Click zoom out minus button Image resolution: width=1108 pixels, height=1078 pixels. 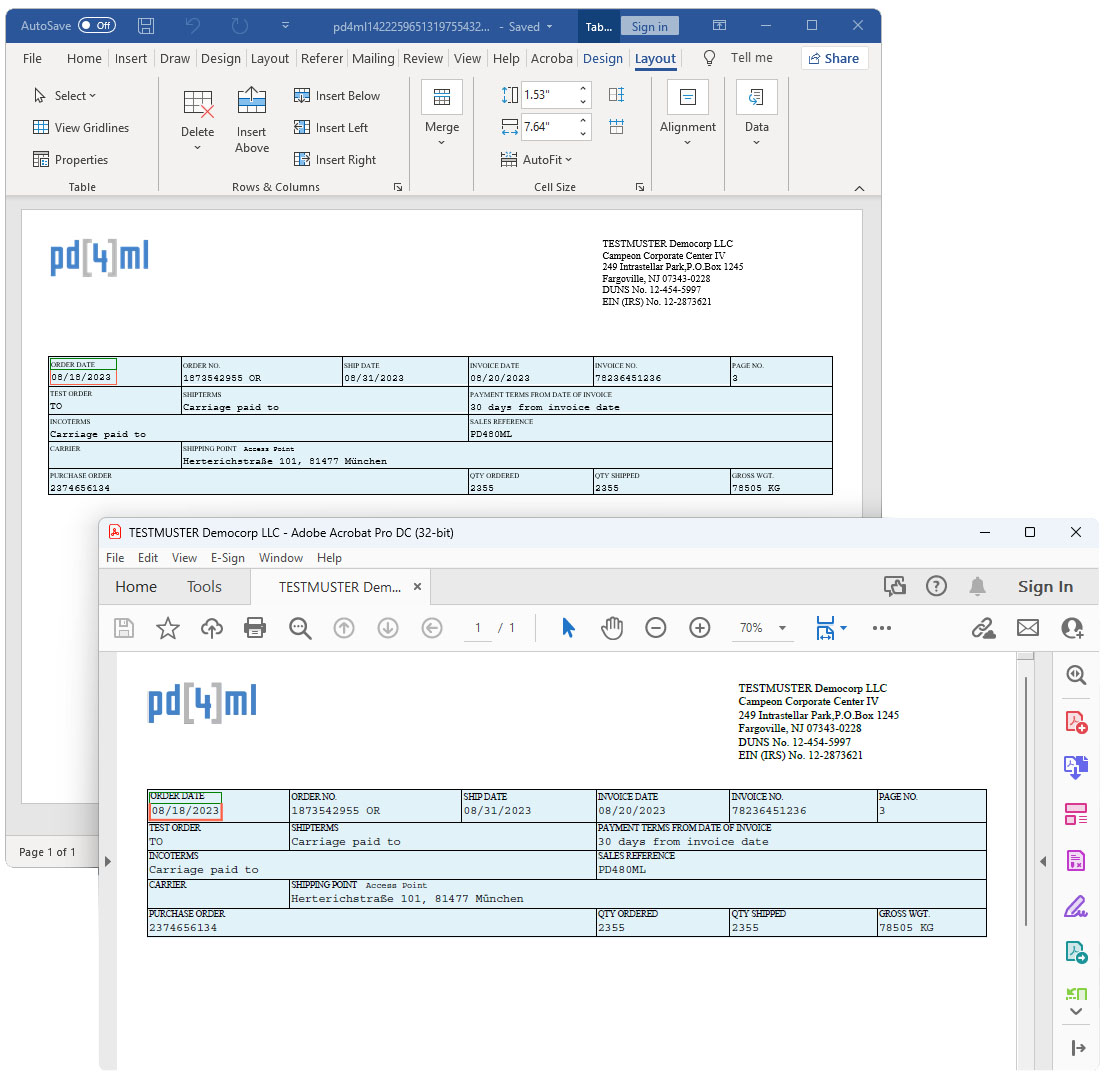tap(656, 628)
